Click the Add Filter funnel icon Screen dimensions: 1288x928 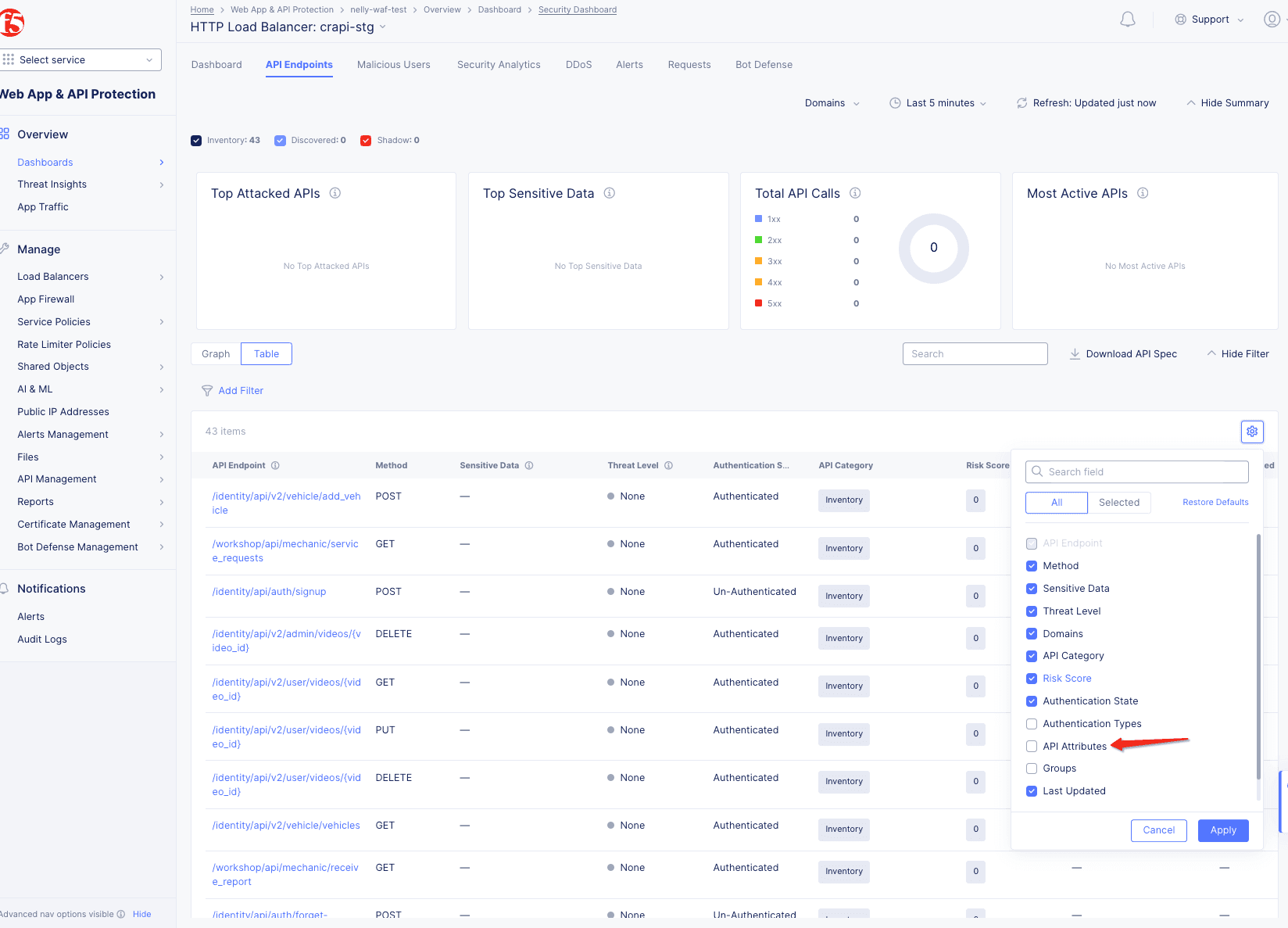(x=207, y=390)
